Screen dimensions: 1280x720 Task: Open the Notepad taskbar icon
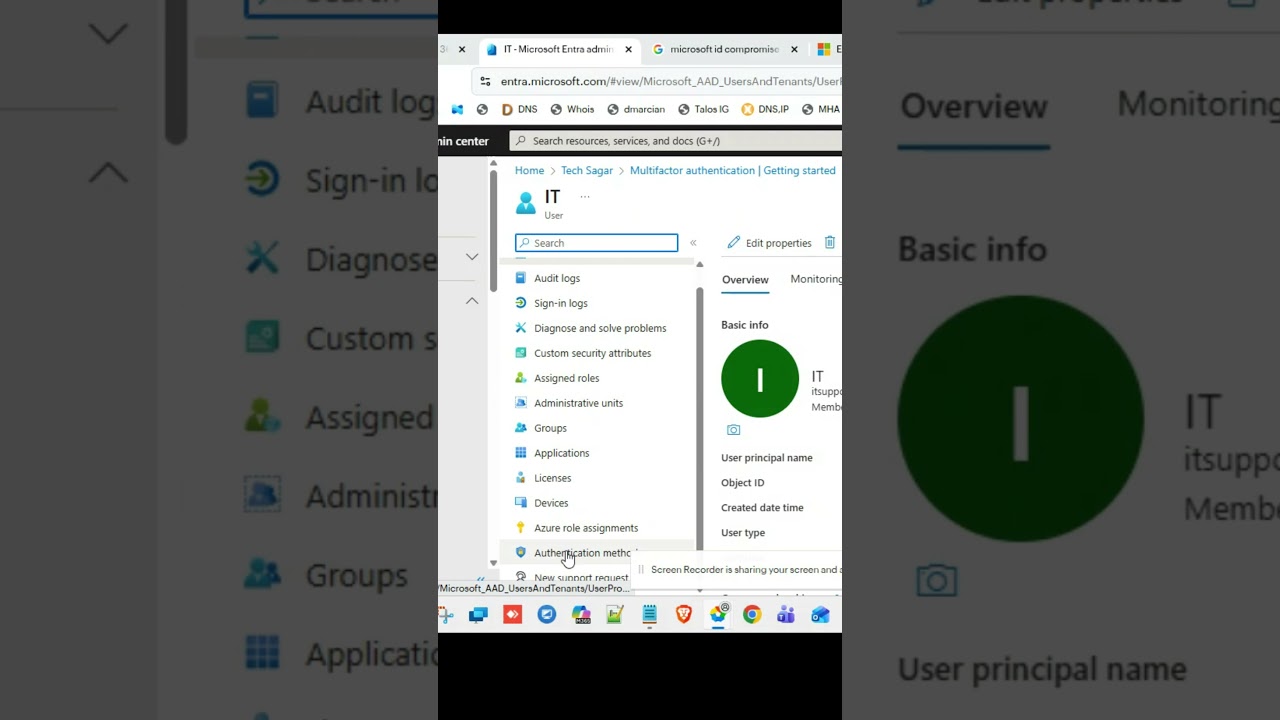pyautogui.click(x=649, y=615)
